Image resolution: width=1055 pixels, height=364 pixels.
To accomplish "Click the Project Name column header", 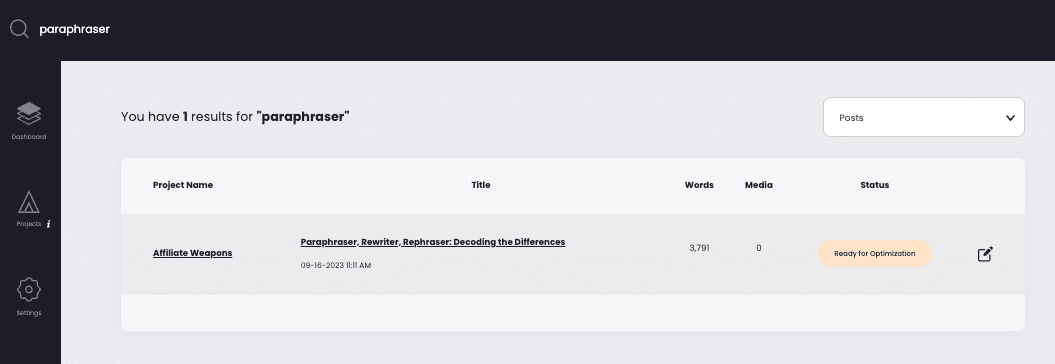I will tap(183, 185).
